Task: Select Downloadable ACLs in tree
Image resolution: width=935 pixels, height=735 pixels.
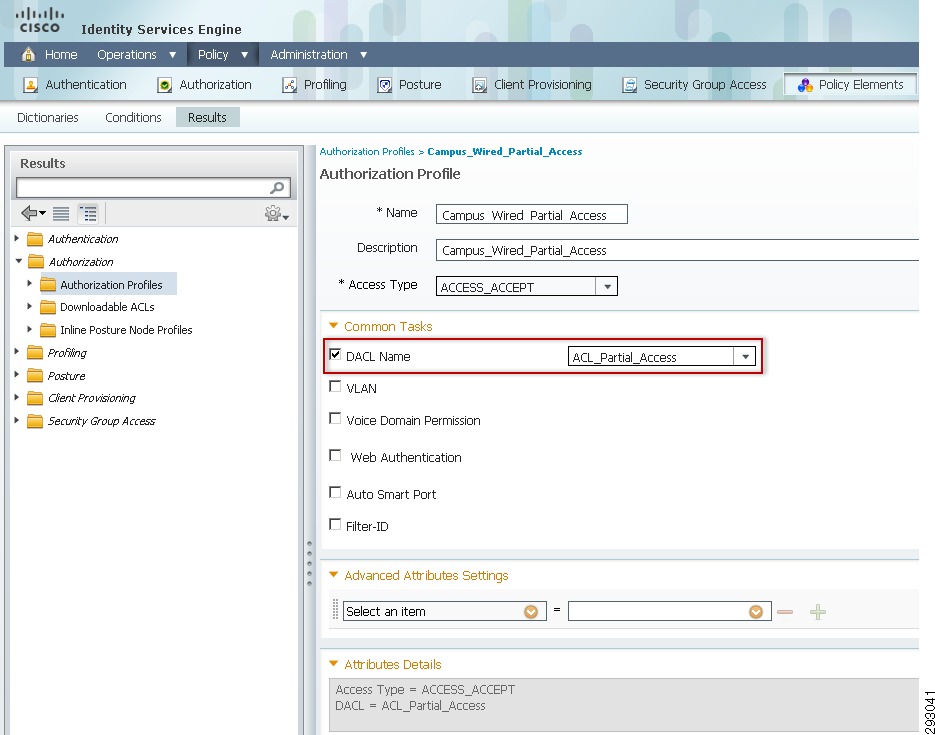Action: coord(107,307)
